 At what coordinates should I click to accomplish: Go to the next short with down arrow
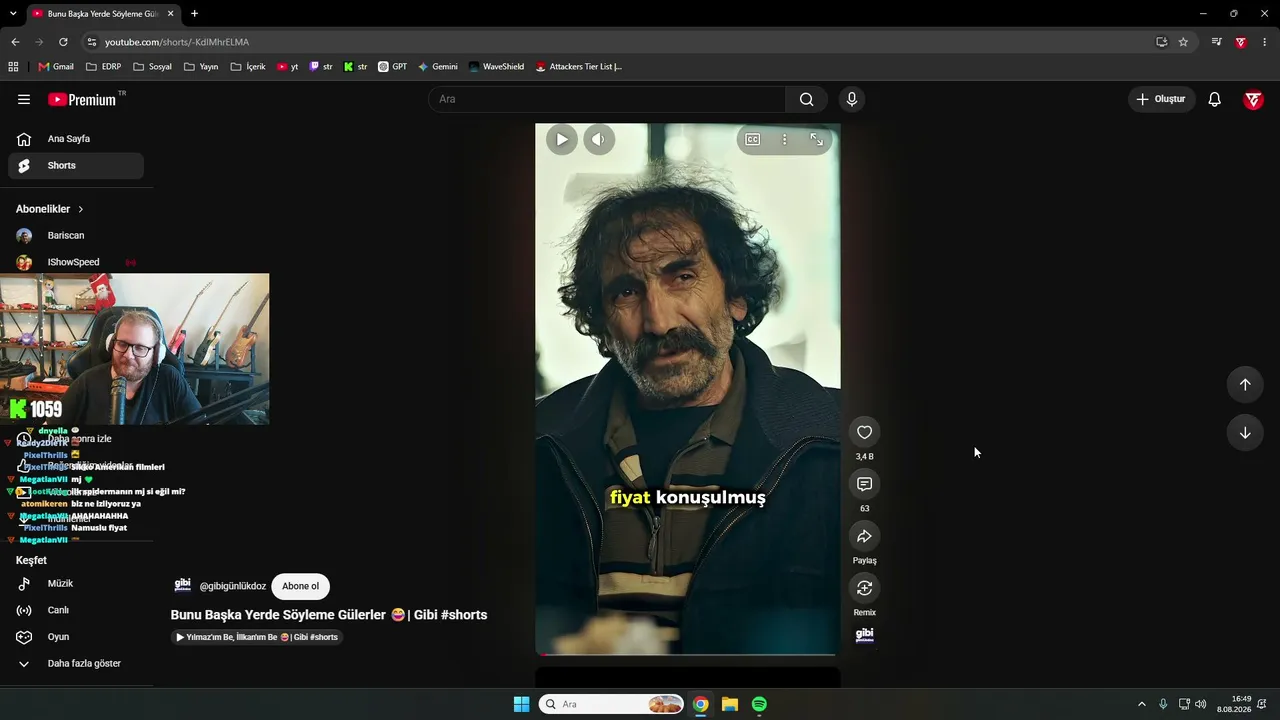(1245, 433)
